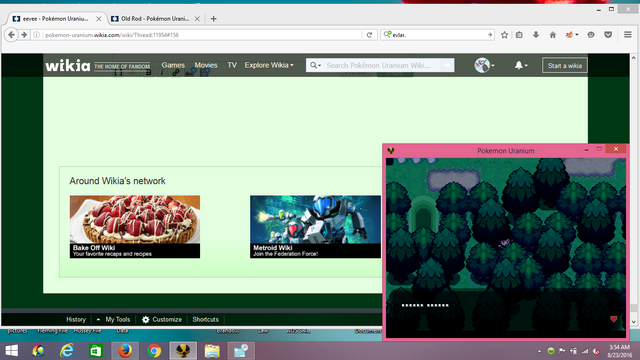The image size is (640, 360).
Task: Open the Firefox hamburger menu
Action: [x=628, y=35]
